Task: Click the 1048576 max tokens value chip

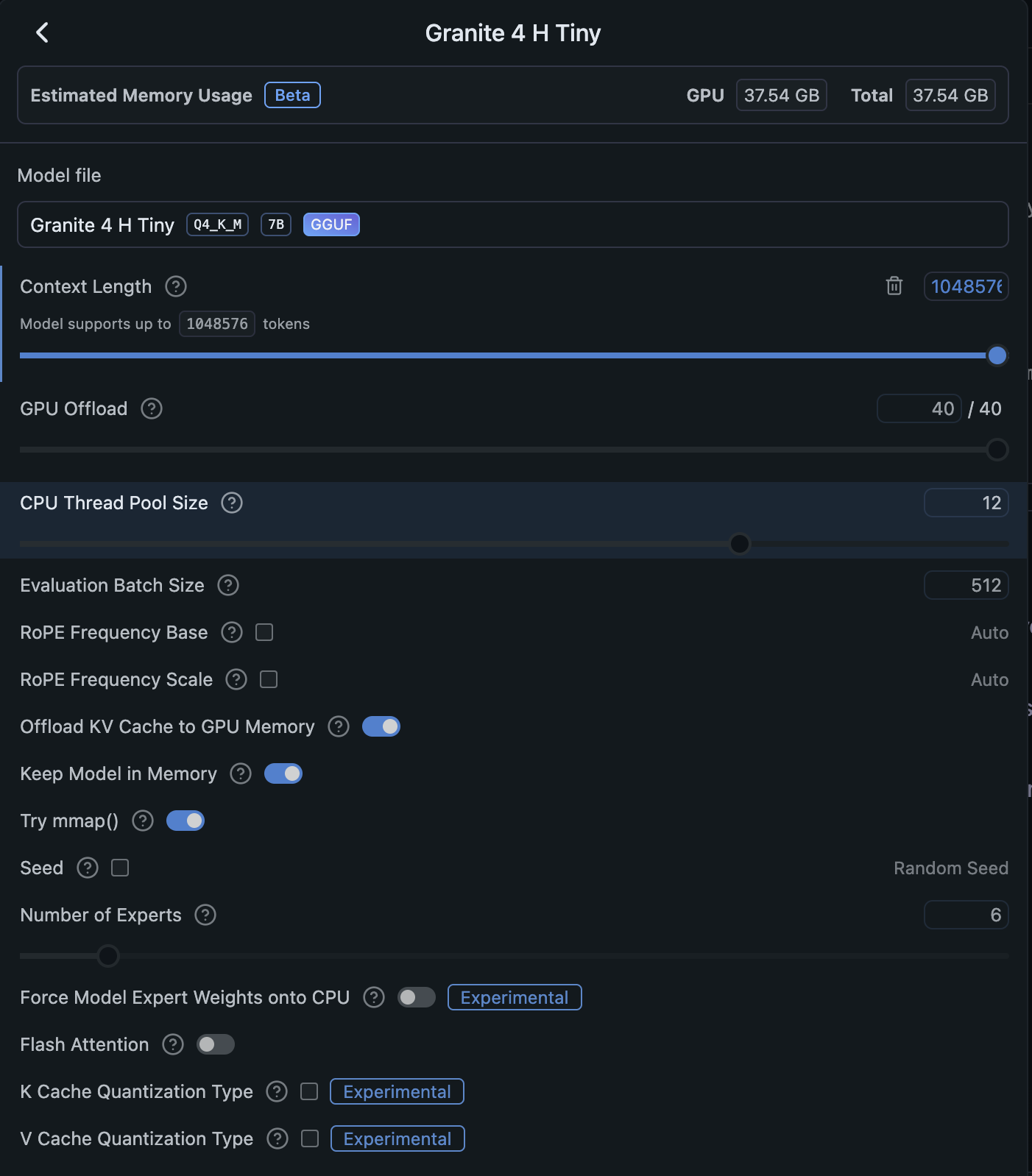Action: (217, 324)
